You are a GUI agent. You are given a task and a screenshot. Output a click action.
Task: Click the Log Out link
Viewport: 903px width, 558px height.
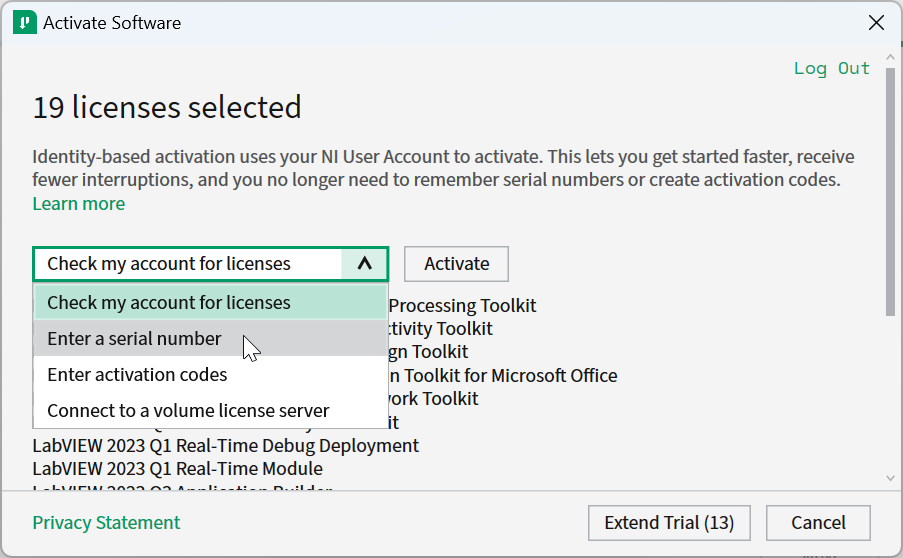832,68
